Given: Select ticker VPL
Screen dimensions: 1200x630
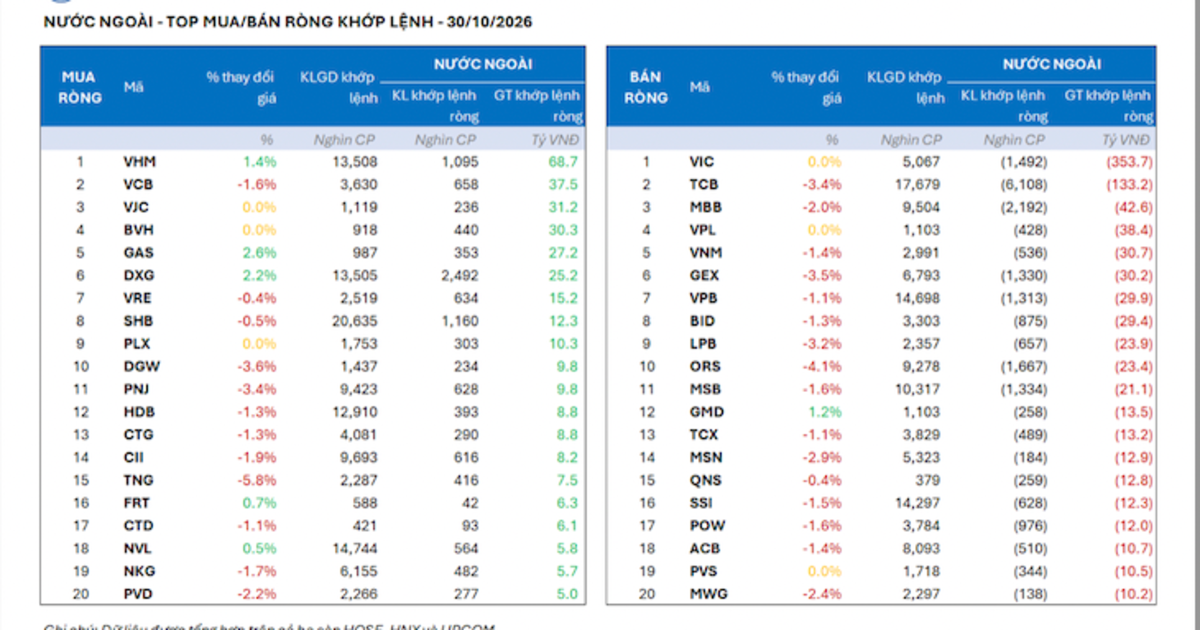Looking at the screenshot, I should tap(704, 229).
